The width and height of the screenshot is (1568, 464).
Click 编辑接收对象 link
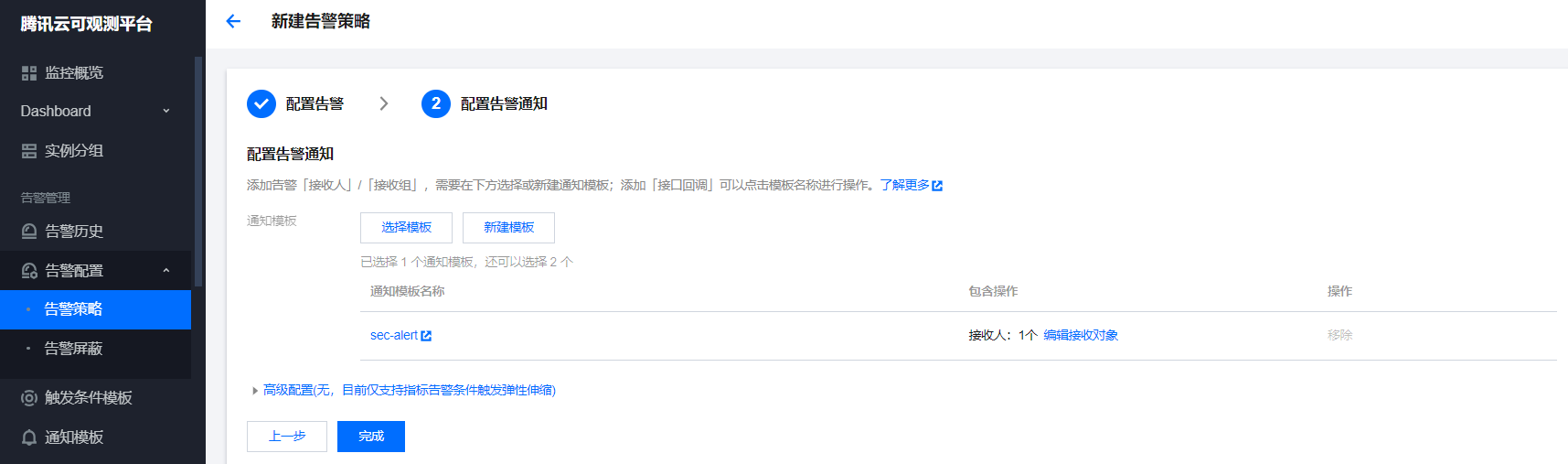coord(1081,336)
